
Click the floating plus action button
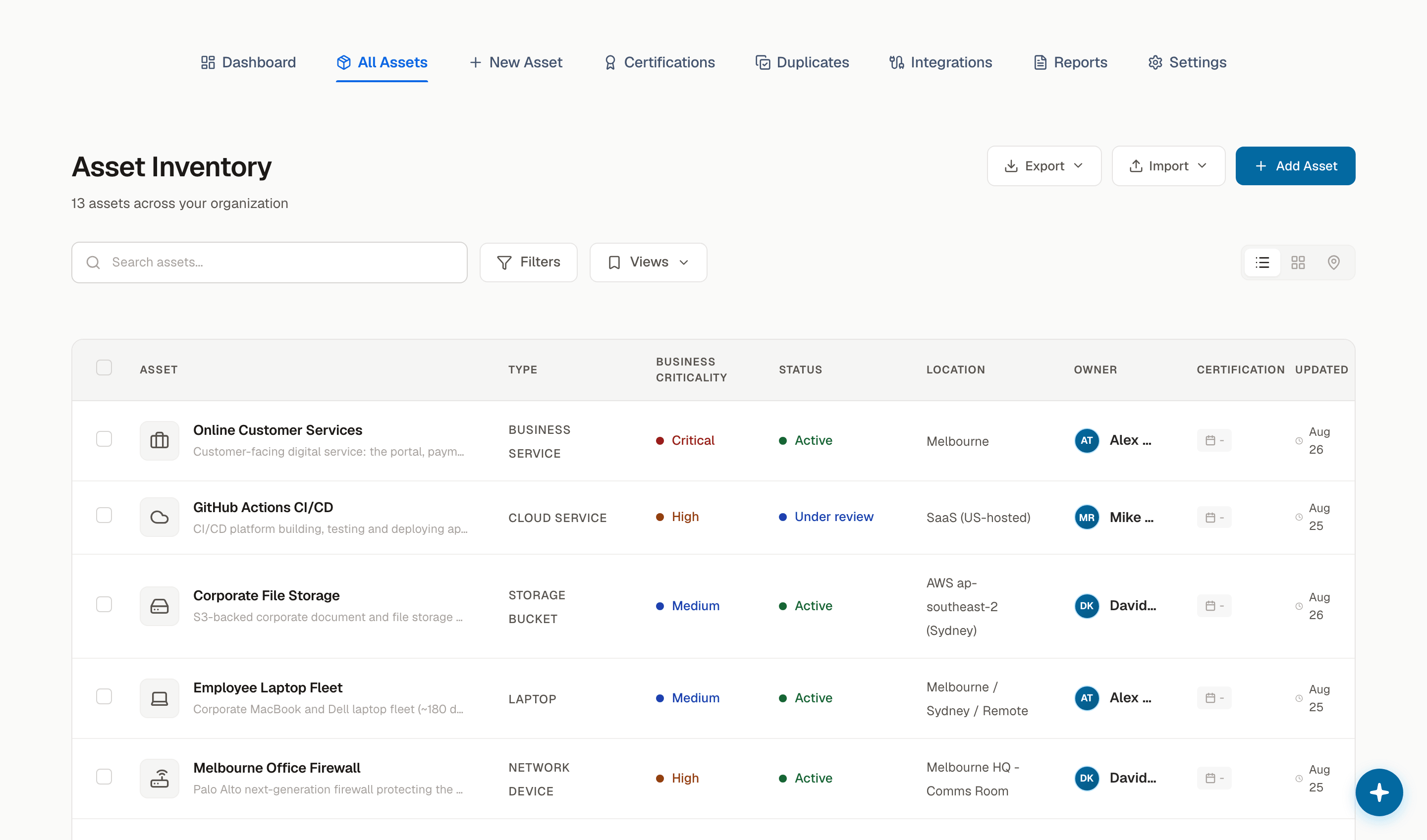point(1379,792)
